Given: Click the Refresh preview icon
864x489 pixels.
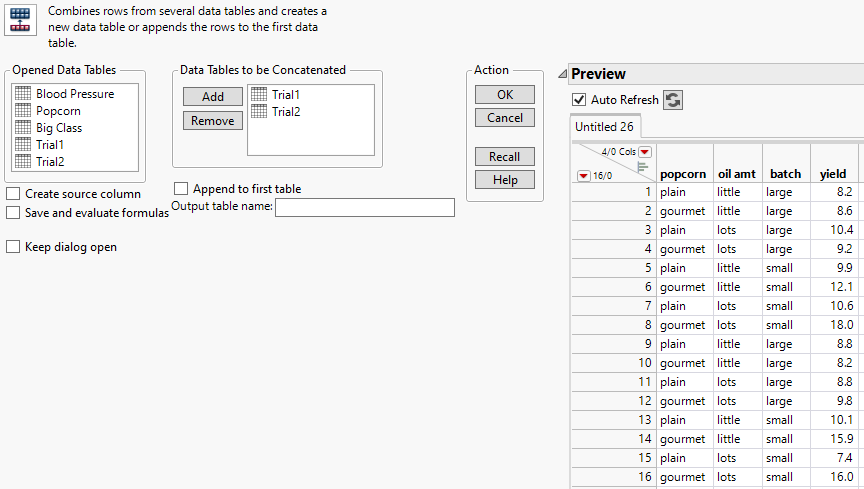Looking at the screenshot, I should 673,100.
